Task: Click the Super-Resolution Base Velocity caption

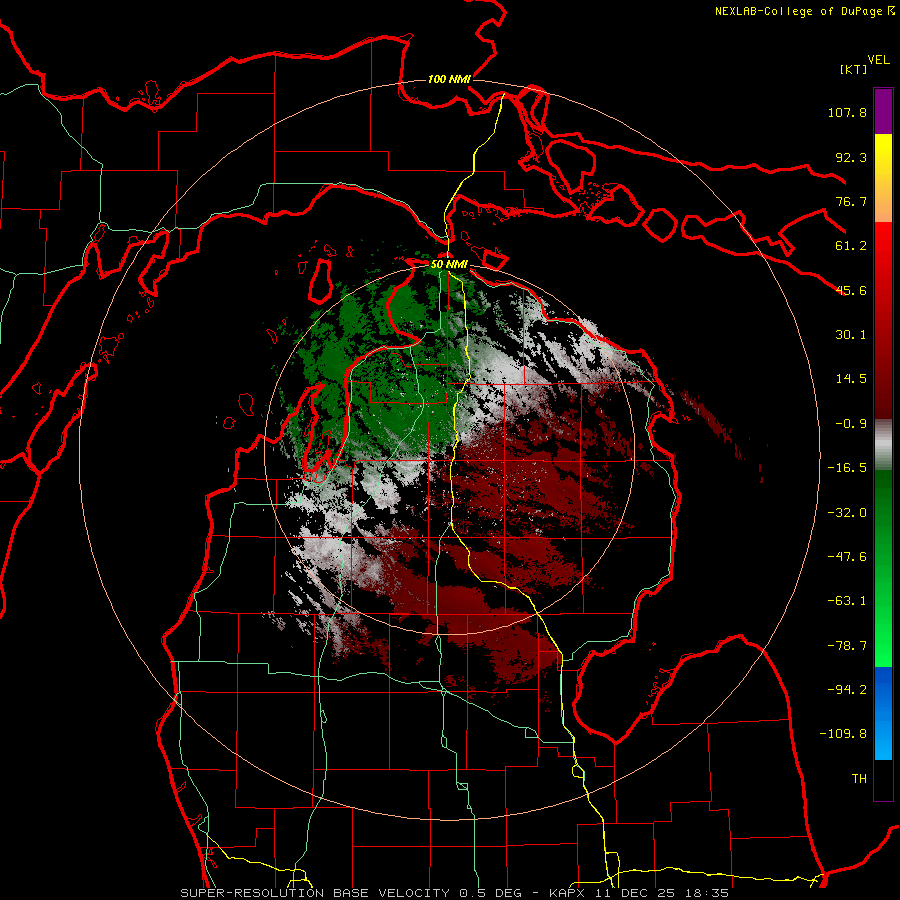Action: click(x=455, y=893)
